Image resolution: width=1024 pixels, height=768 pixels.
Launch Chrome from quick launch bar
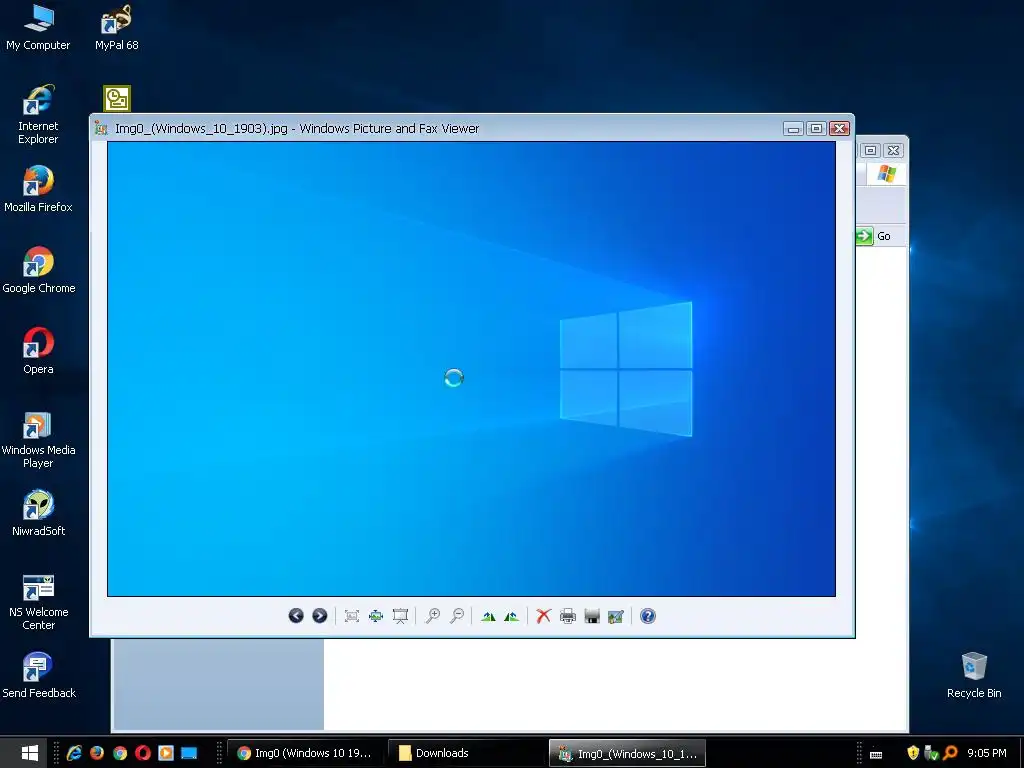pyautogui.click(x=120, y=753)
